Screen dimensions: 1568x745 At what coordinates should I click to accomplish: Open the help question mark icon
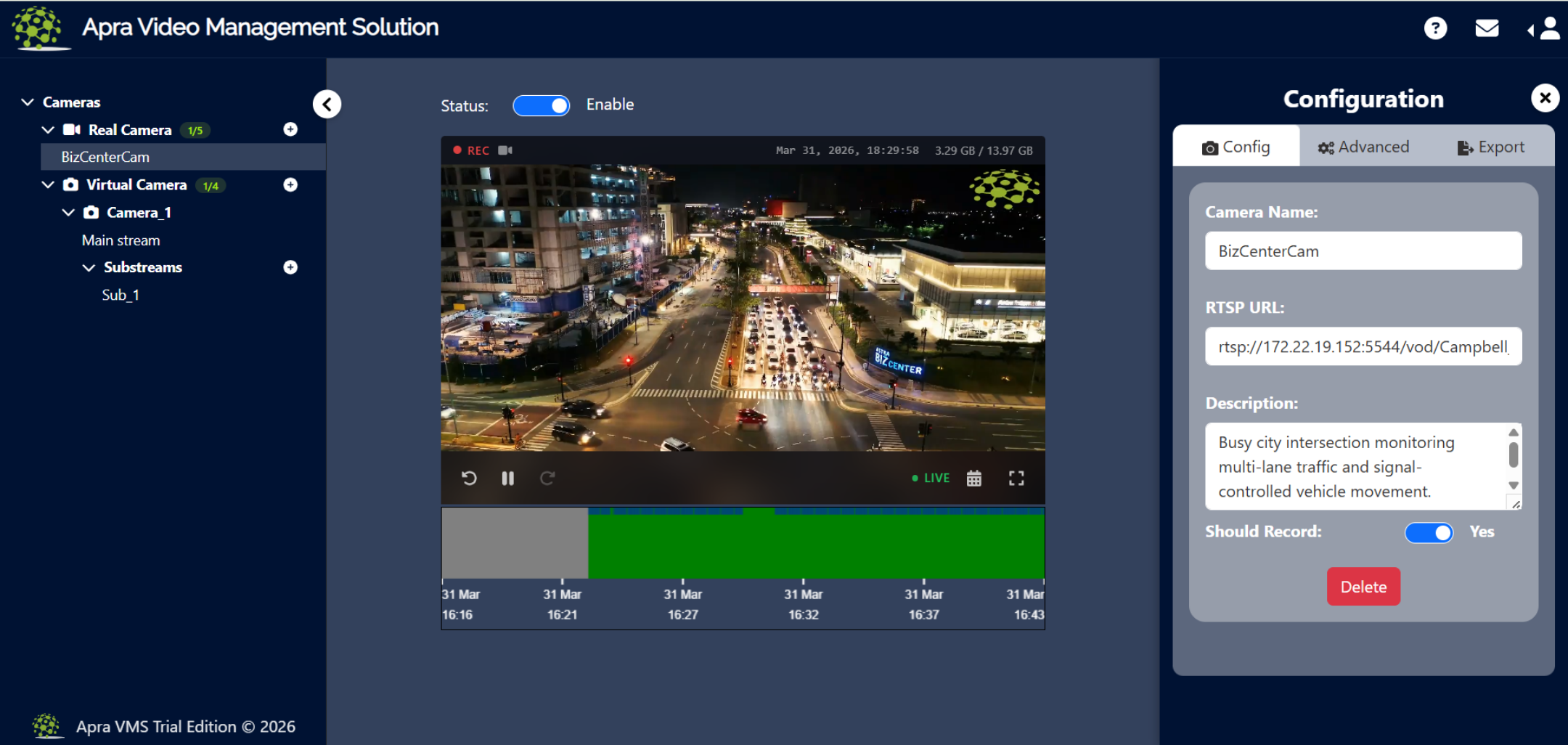pos(1435,28)
